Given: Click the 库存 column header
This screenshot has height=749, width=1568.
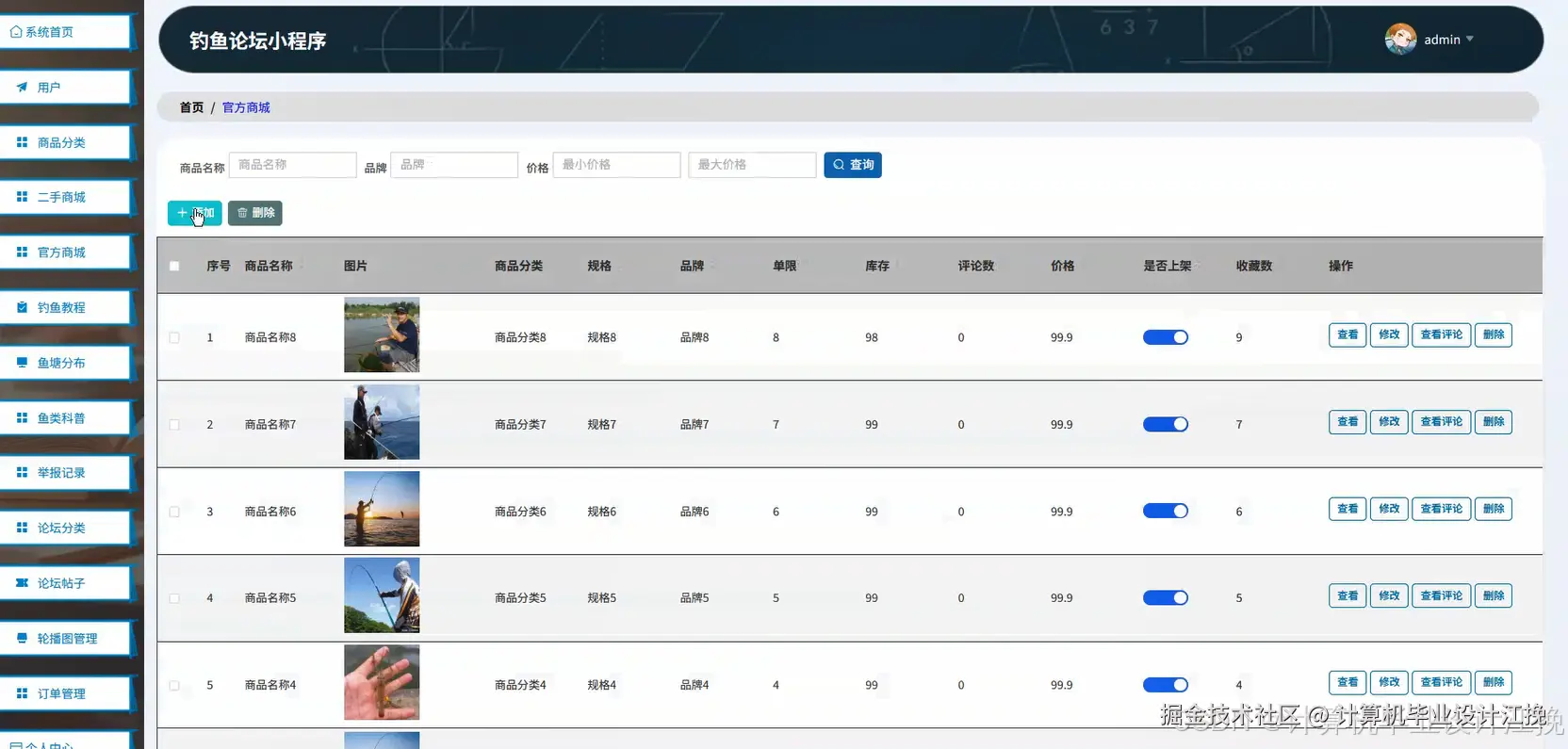Looking at the screenshot, I should tap(877, 266).
